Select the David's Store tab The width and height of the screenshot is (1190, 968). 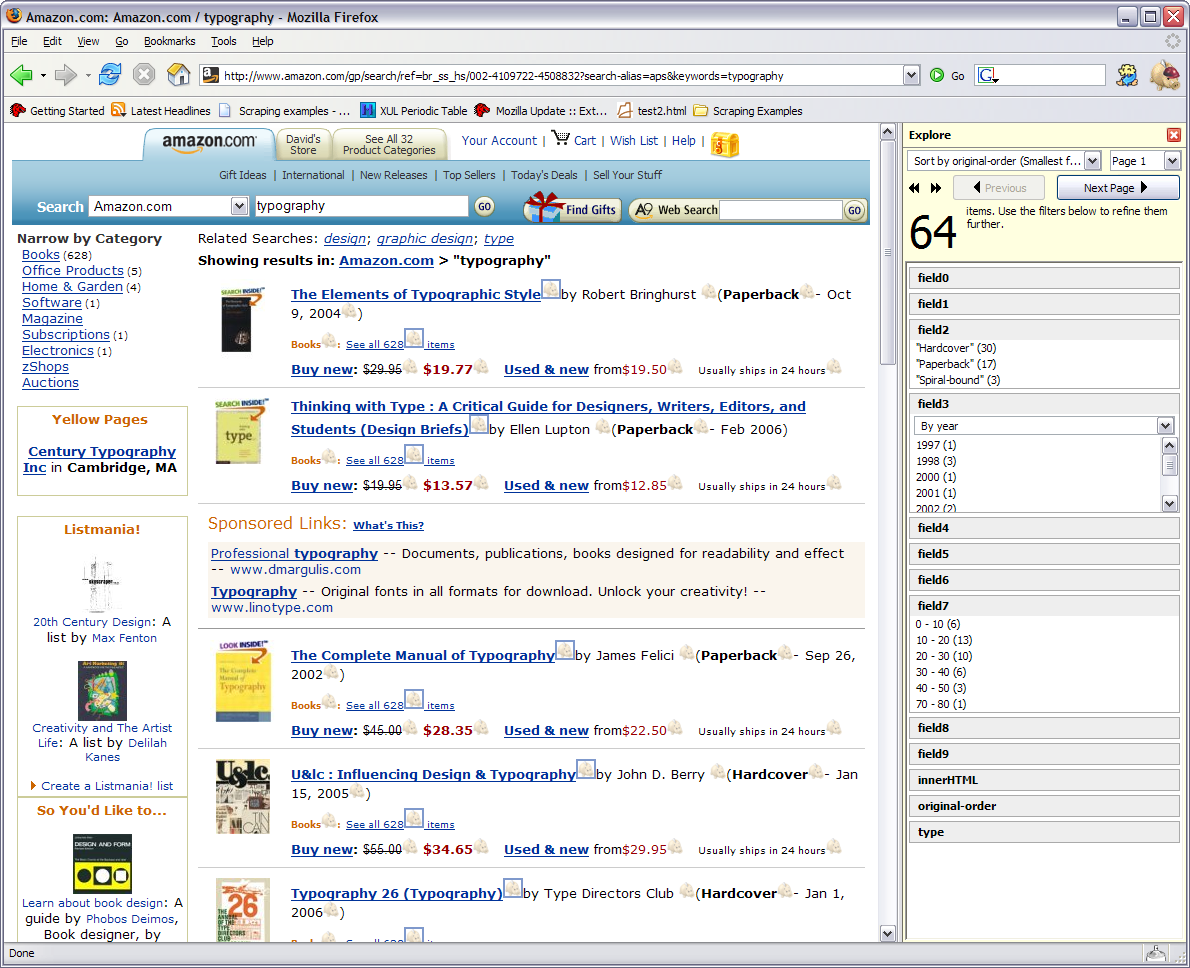pos(303,145)
